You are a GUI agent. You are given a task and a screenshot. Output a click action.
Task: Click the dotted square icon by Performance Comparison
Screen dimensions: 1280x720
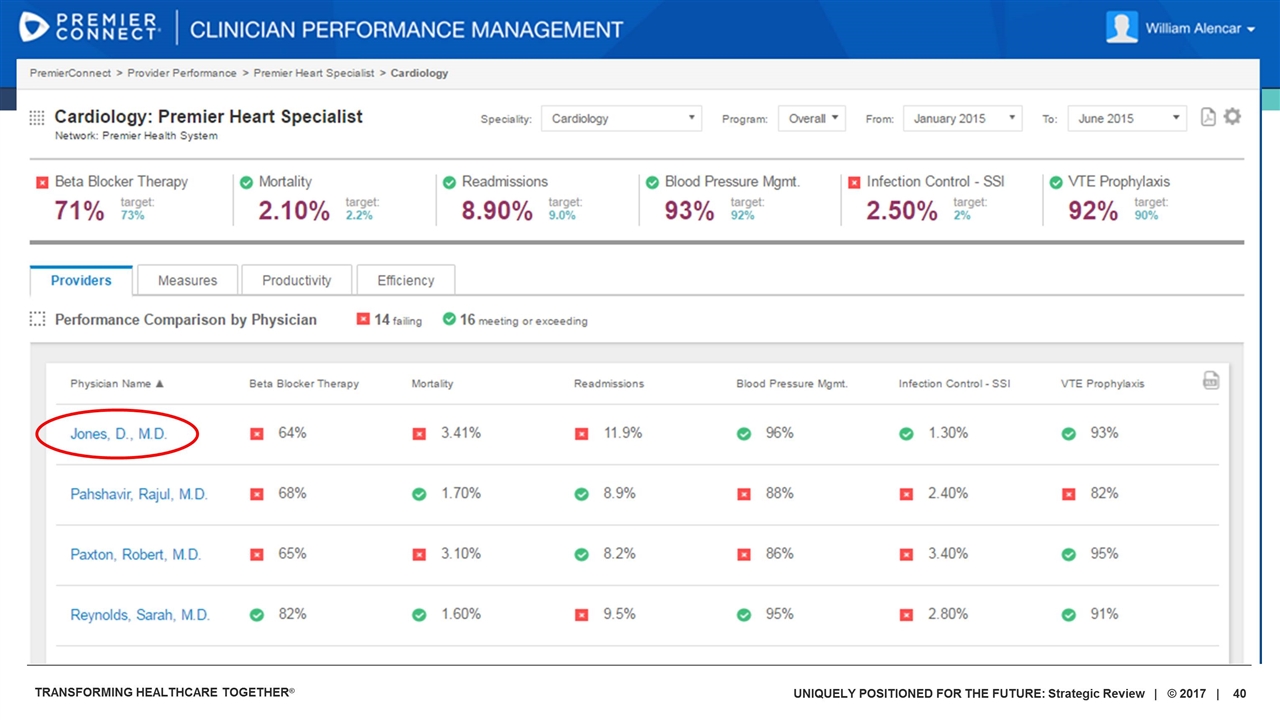point(37,320)
